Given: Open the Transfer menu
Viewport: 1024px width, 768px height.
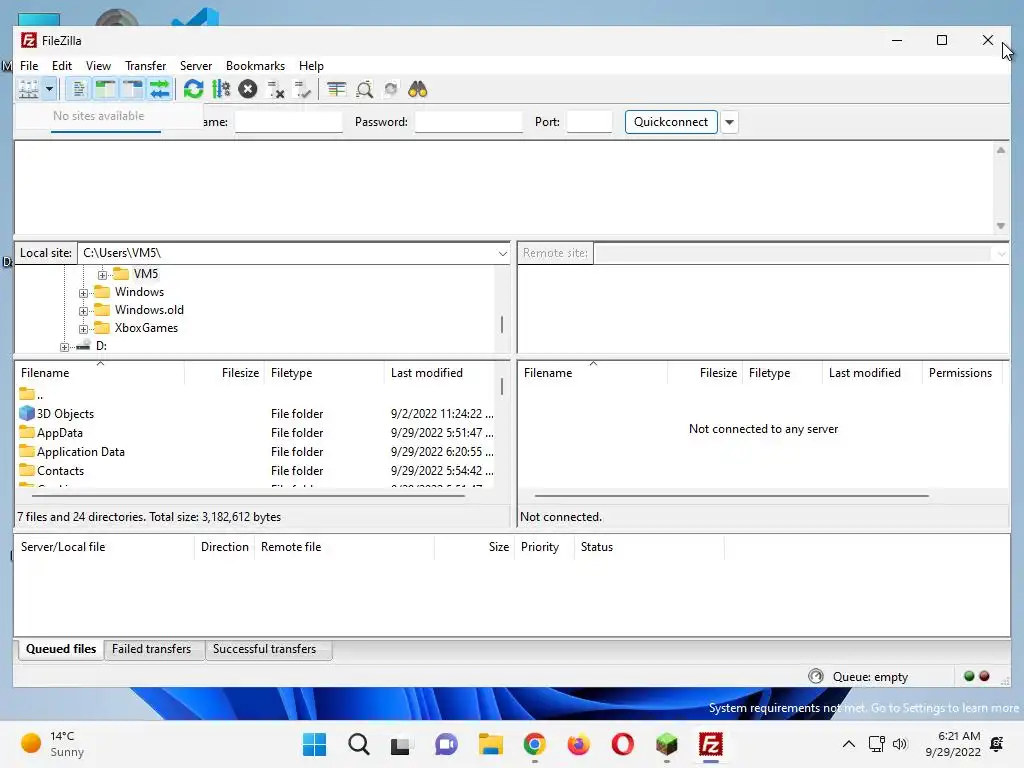Looking at the screenshot, I should coord(146,66).
